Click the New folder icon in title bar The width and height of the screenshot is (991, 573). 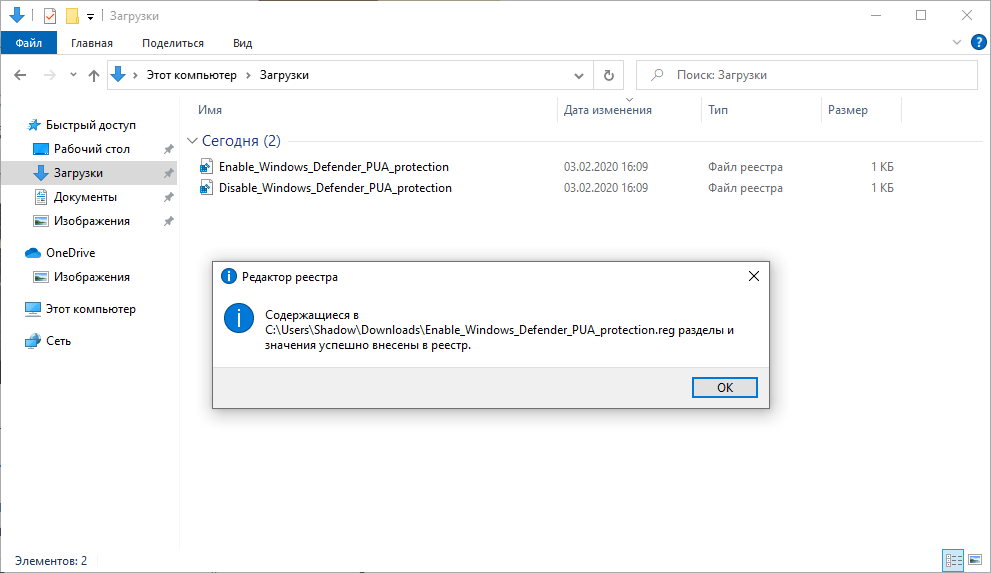pyautogui.click(x=72, y=16)
